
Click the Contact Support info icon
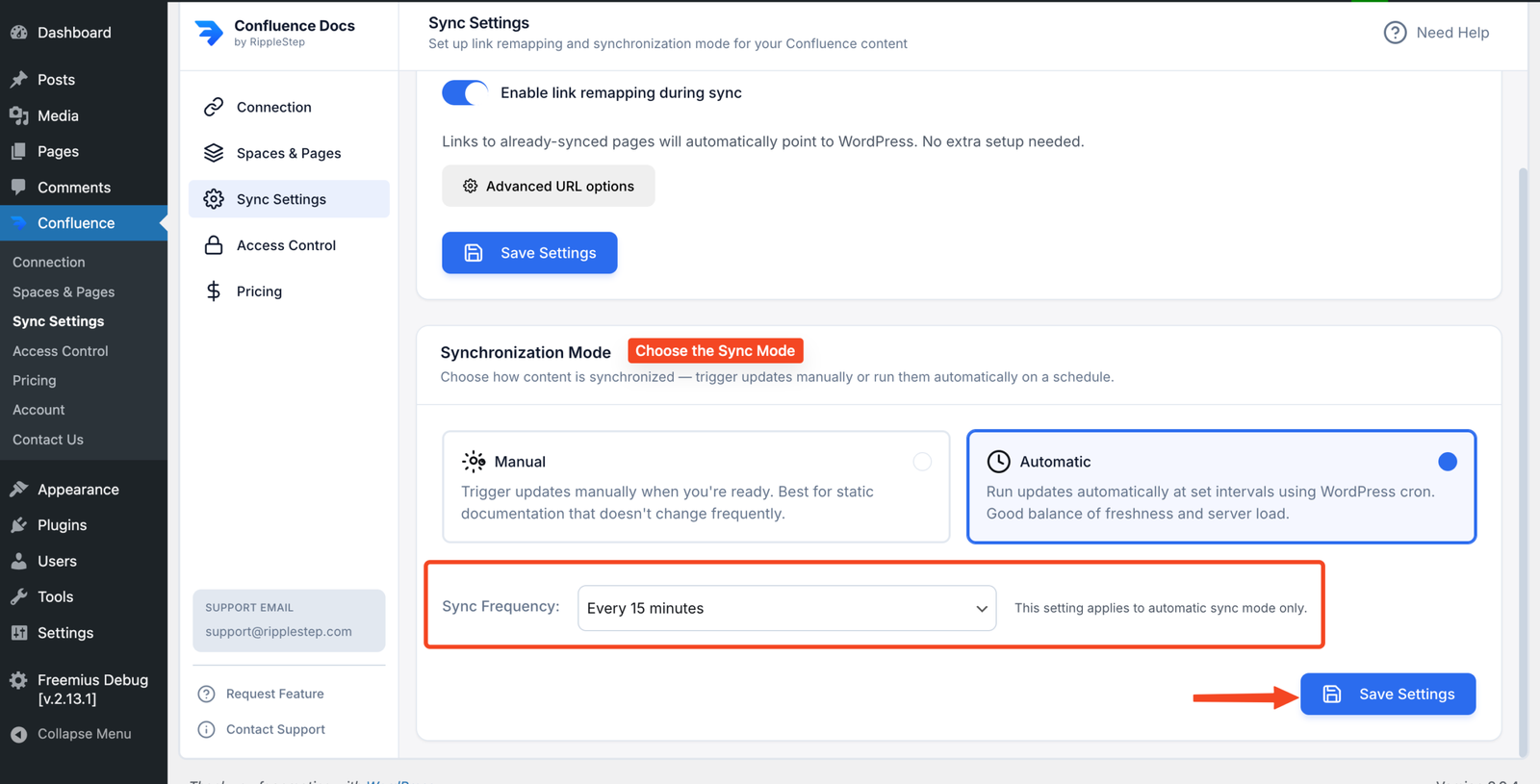206,729
